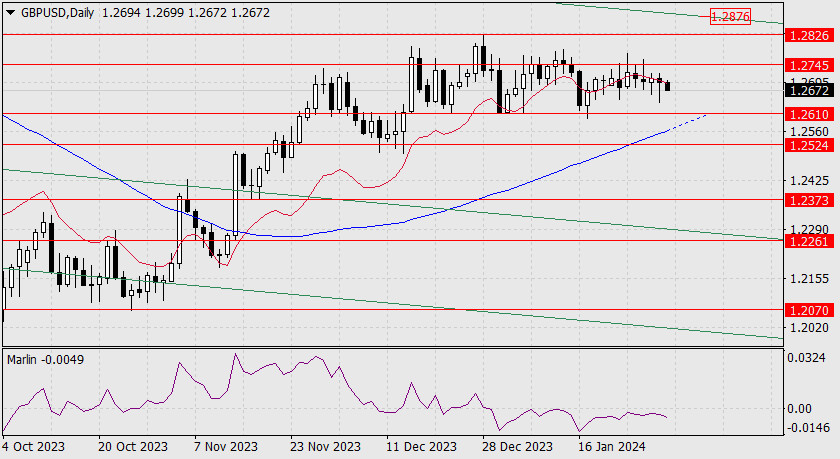Click the 23 Nov 2023 date label

pyautogui.click(x=325, y=447)
